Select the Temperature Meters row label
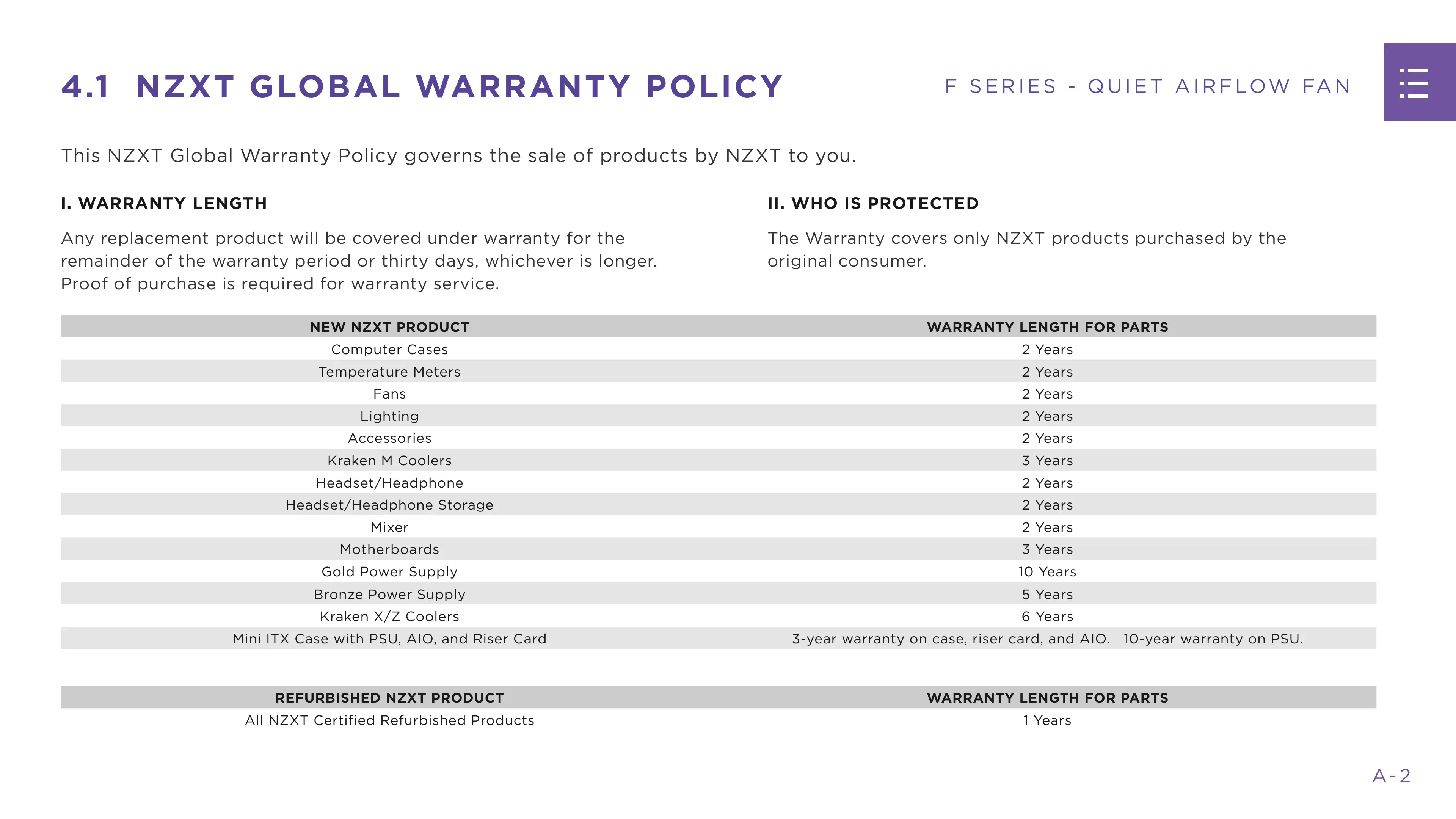This screenshot has width=1456, height=819. click(389, 372)
